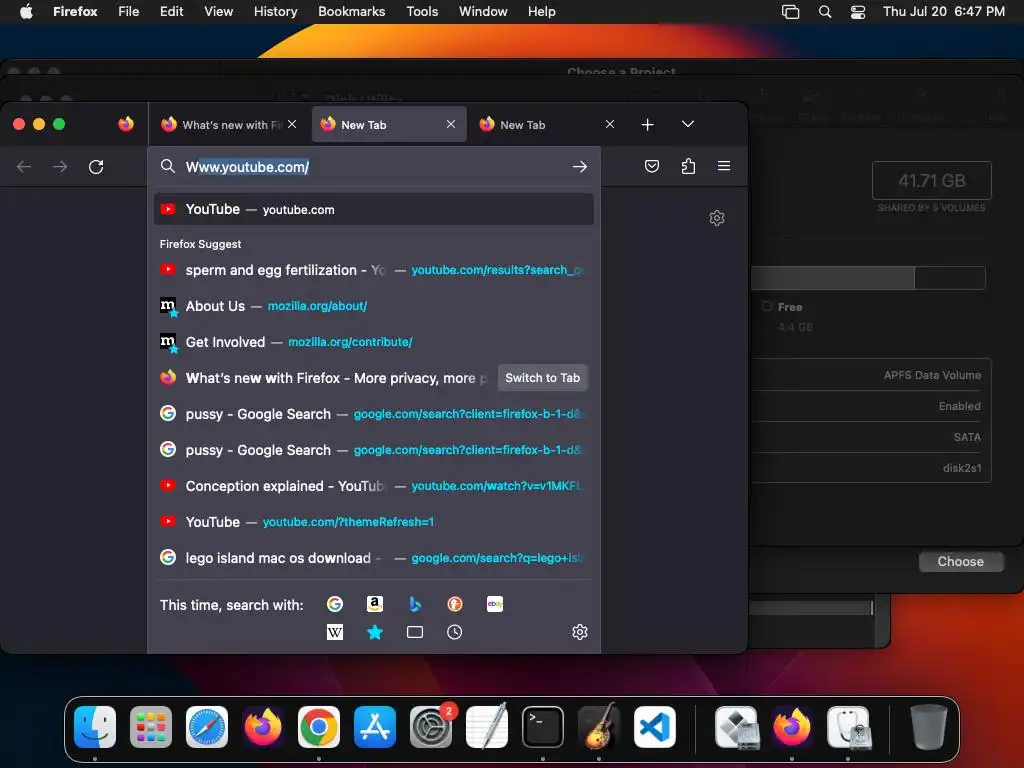1024x768 pixels.
Task: Click the Firefox forward arrow button
Action: pos(59,167)
